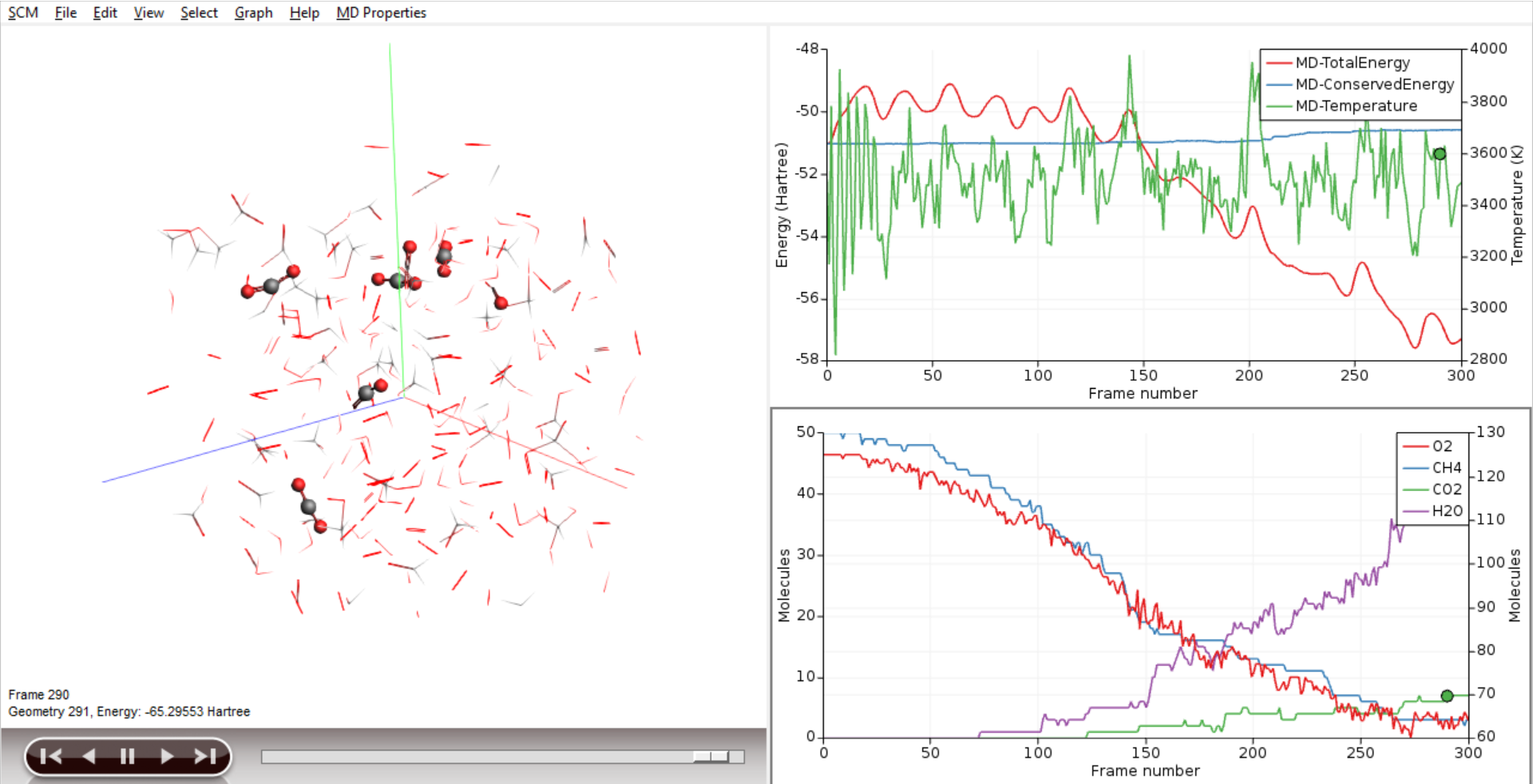The width and height of the screenshot is (1533, 784).
Task: Open the Help menu
Action: (304, 13)
